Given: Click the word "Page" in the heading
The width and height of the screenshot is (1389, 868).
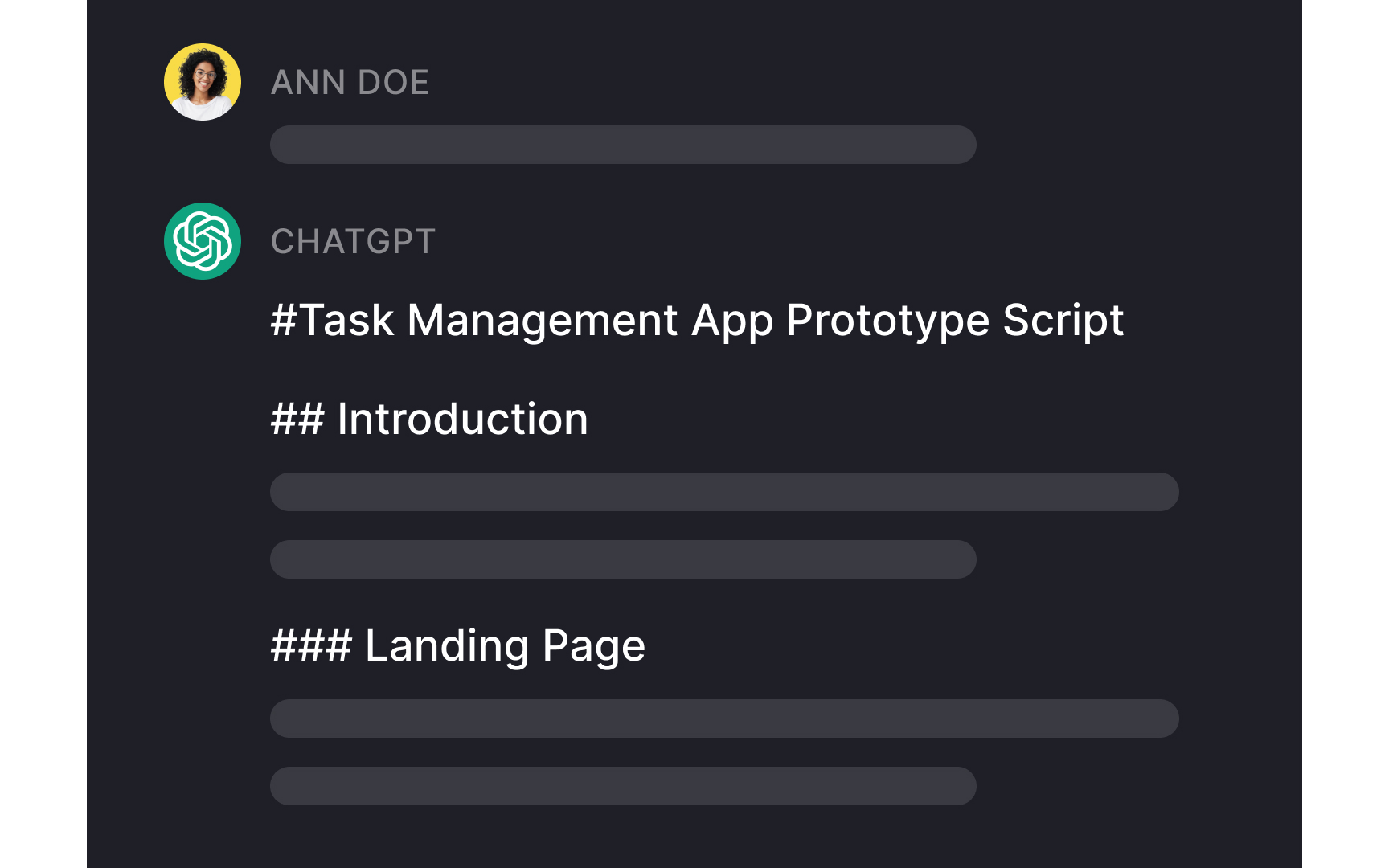Looking at the screenshot, I should coord(593,647).
